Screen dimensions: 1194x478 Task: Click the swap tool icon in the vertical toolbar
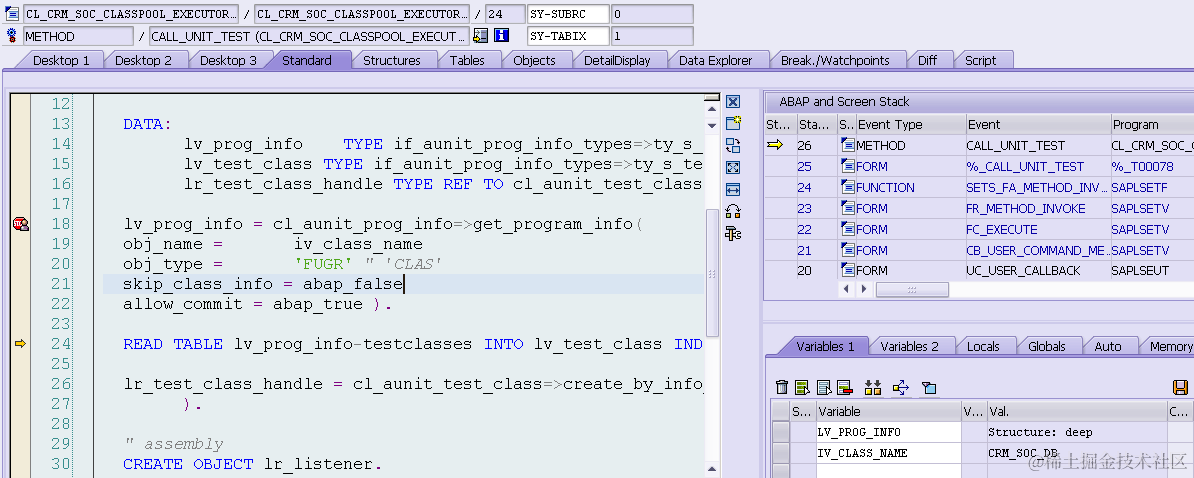[x=733, y=145]
